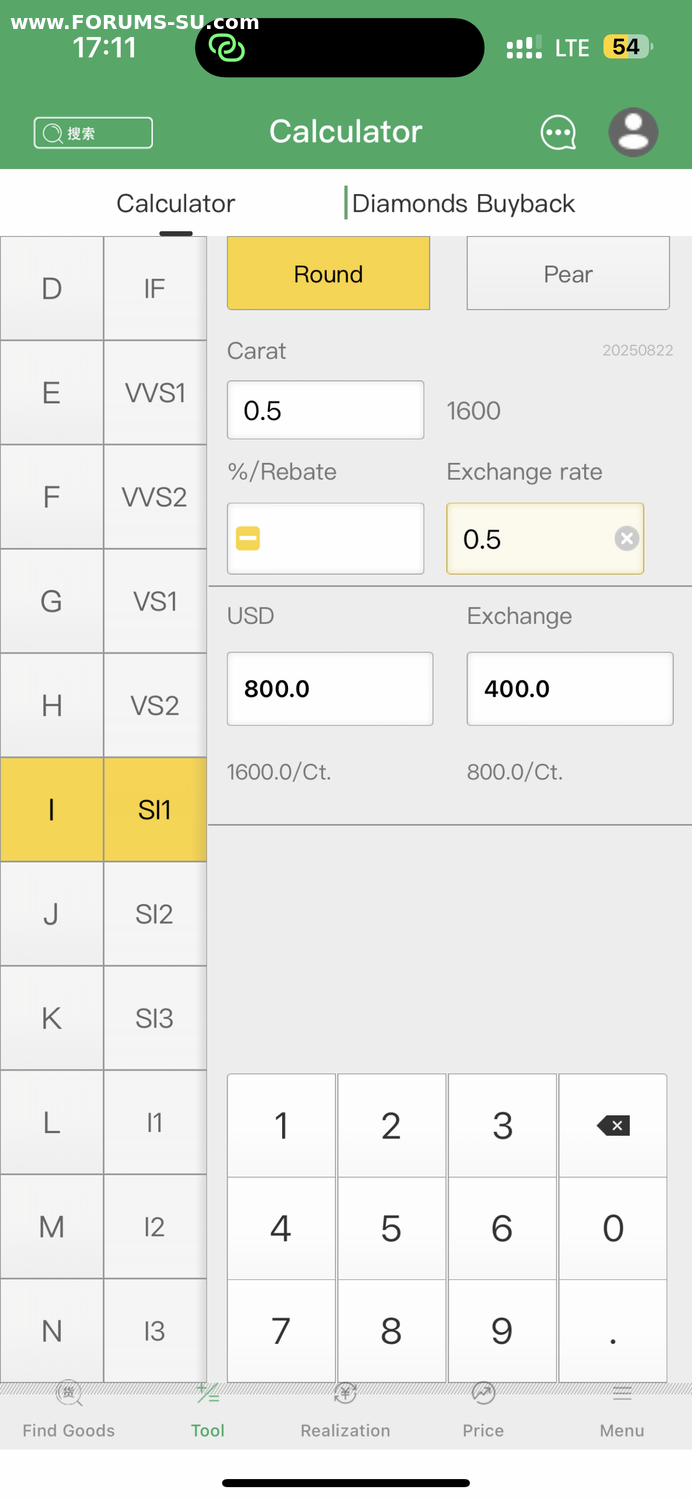Clear the Exchange rate field with X icon
Screen dimensions: 692x1500
627,539
